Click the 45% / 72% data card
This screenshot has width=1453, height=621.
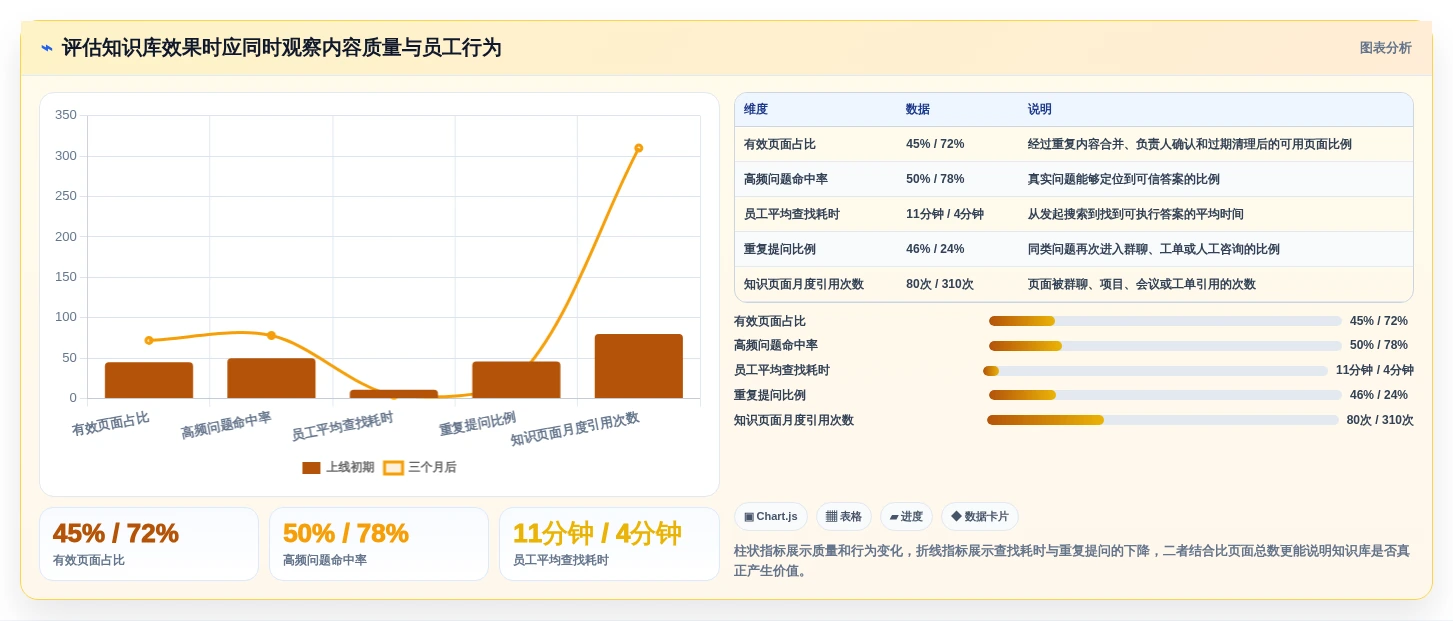149,544
